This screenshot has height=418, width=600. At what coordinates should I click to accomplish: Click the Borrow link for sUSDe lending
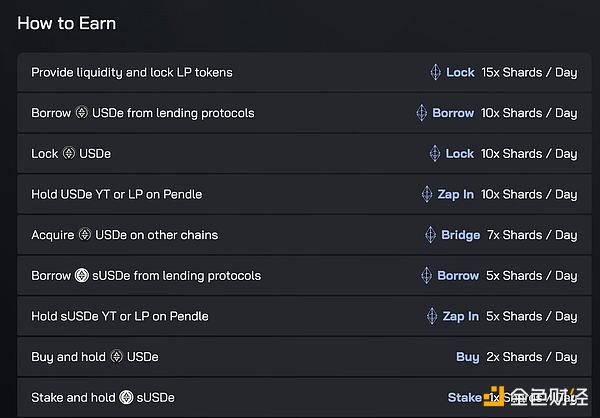point(458,275)
